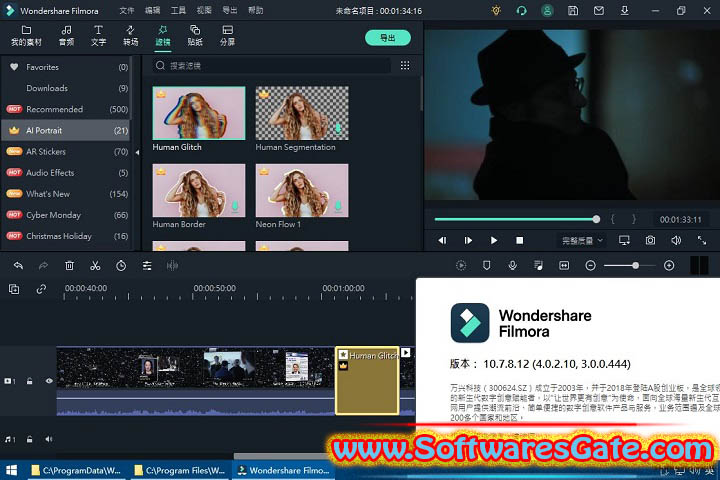The width and height of the screenshot is (720, 480).
Task: Open the File menu
Action: tap(127, 10)
